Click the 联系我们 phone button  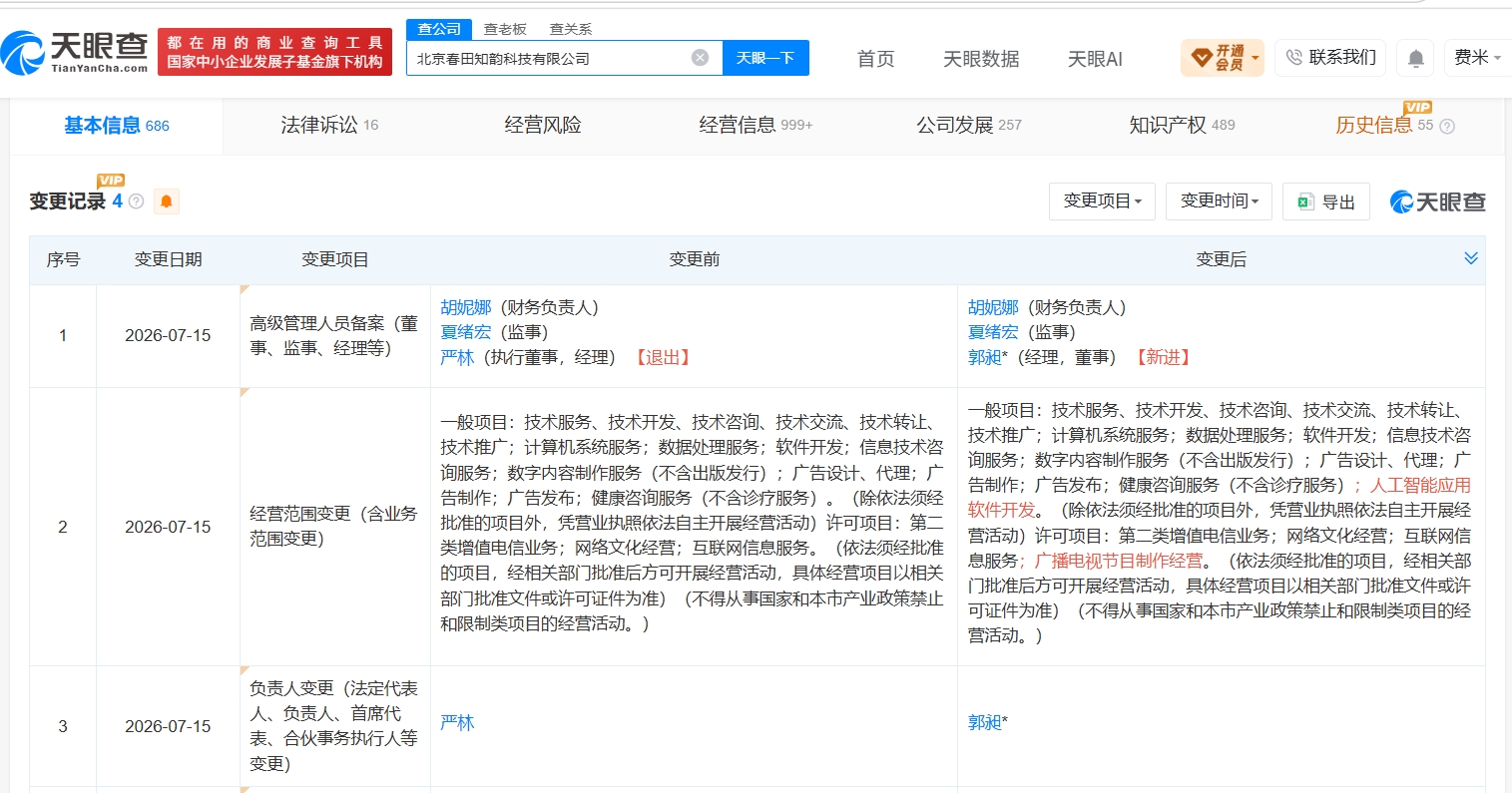(x=1330, y=58)
